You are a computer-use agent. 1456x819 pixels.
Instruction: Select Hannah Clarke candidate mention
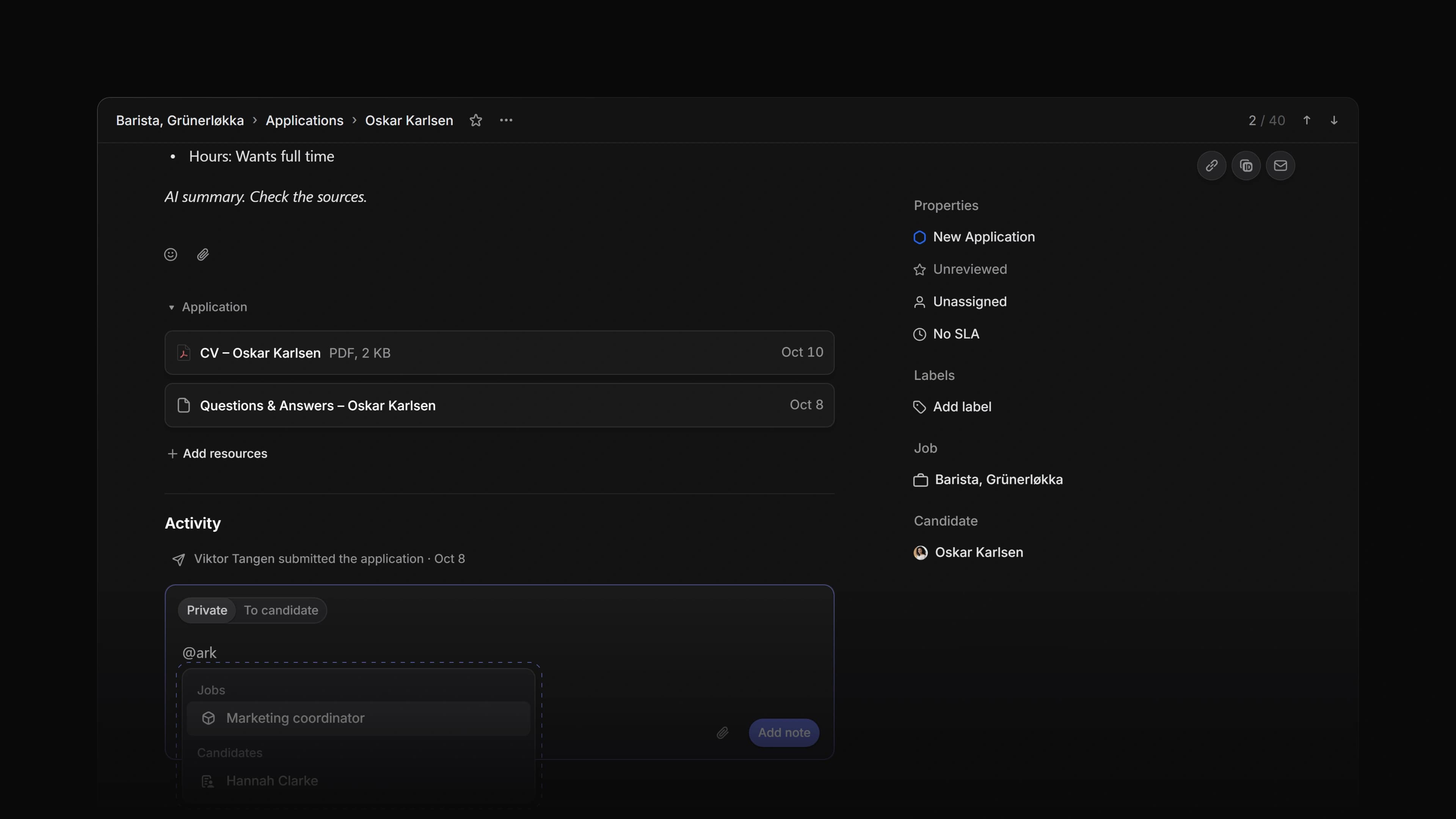(358, 781)
